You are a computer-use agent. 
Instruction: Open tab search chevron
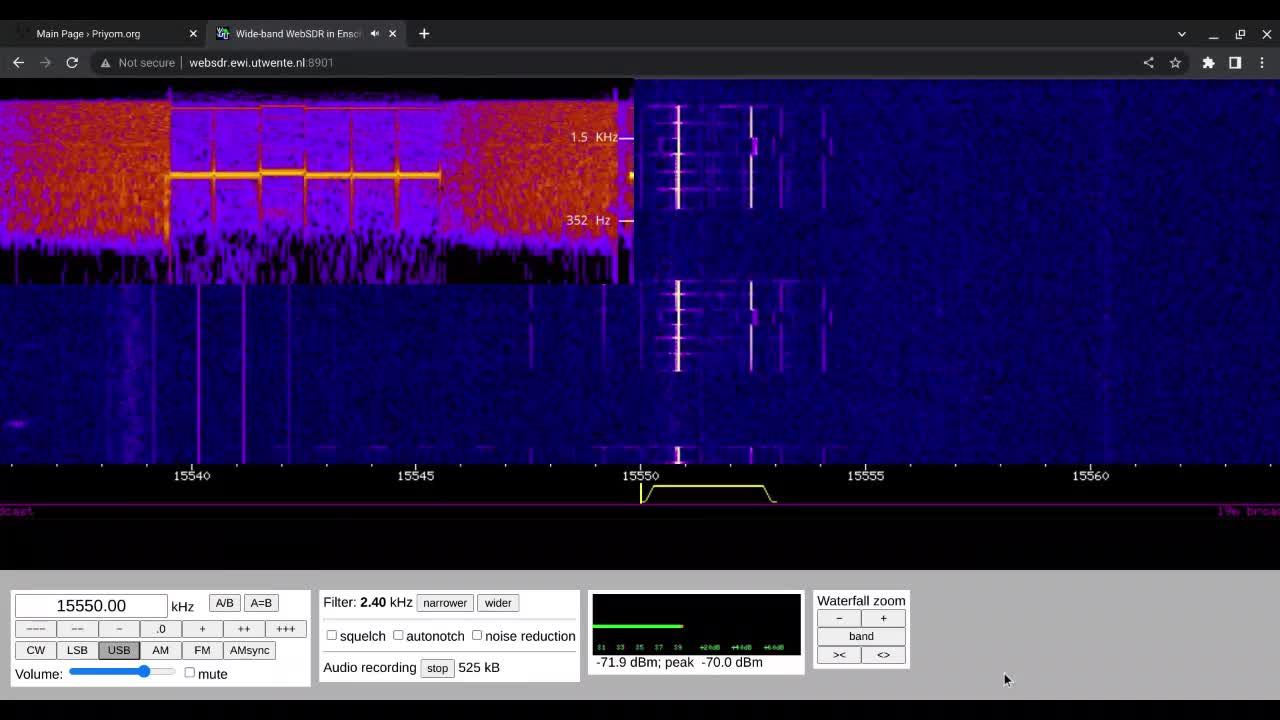point(1181,34)
